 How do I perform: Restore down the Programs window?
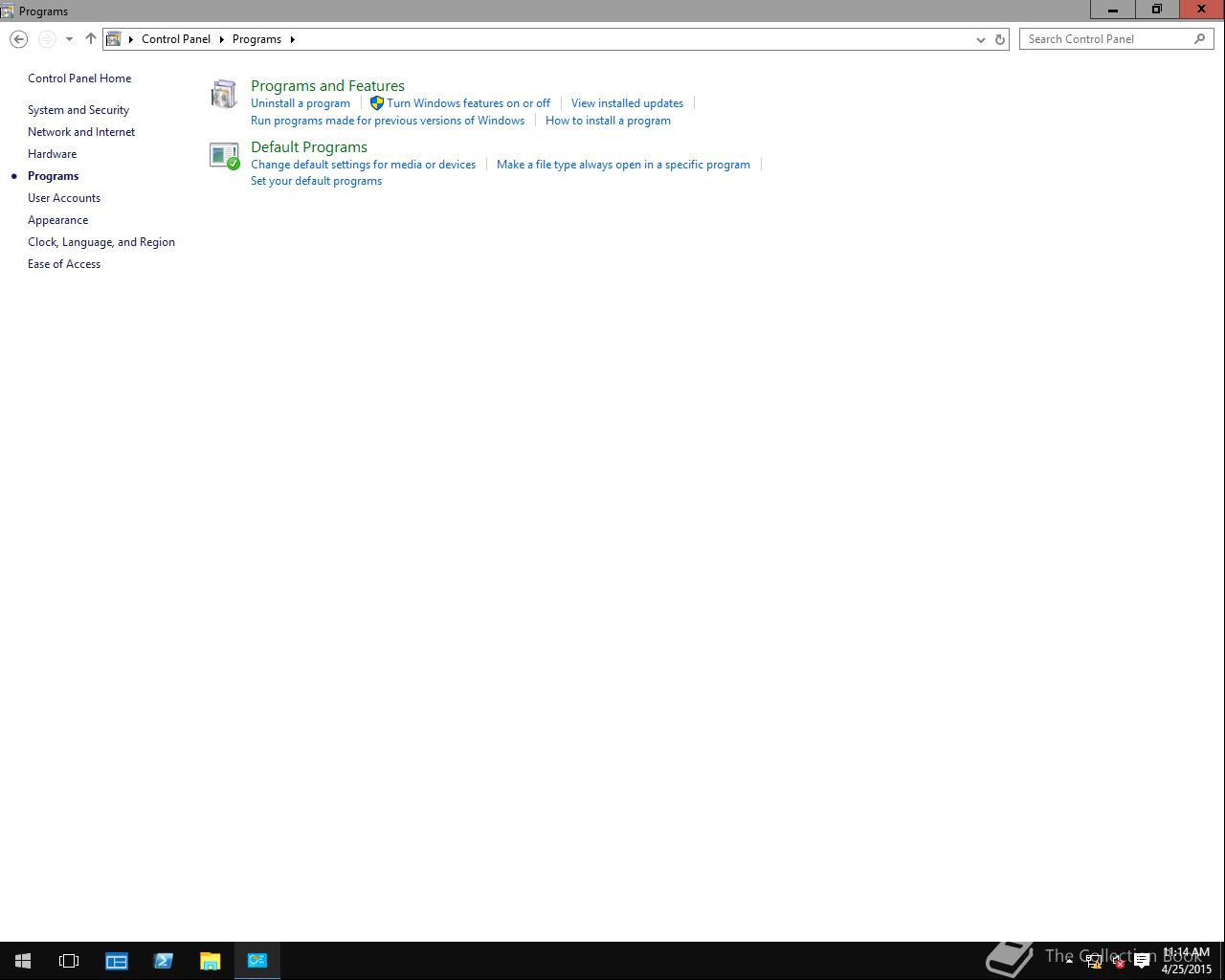pyautogui.click(x=1157, y=10)
